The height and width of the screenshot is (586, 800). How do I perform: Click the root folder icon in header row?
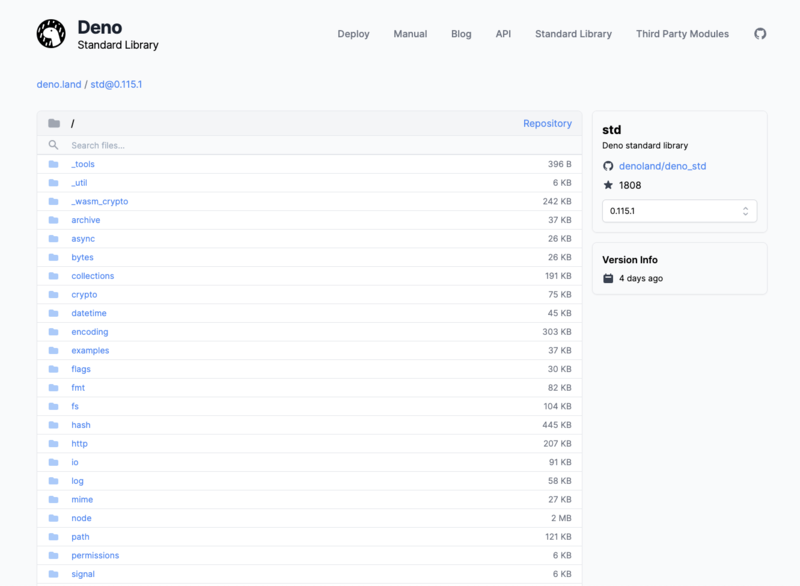coord(54,123)
